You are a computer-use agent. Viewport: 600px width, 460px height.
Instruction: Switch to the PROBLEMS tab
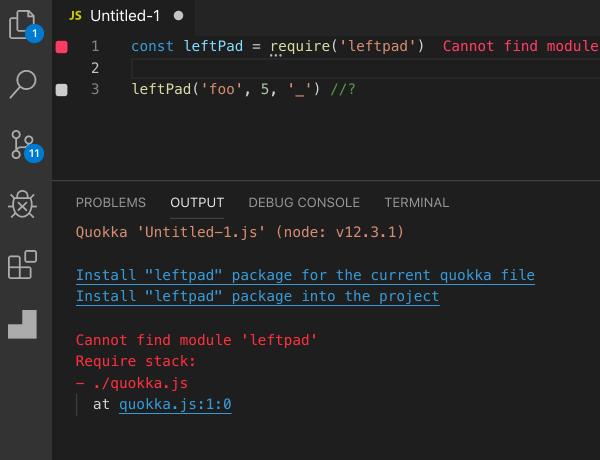111,202
